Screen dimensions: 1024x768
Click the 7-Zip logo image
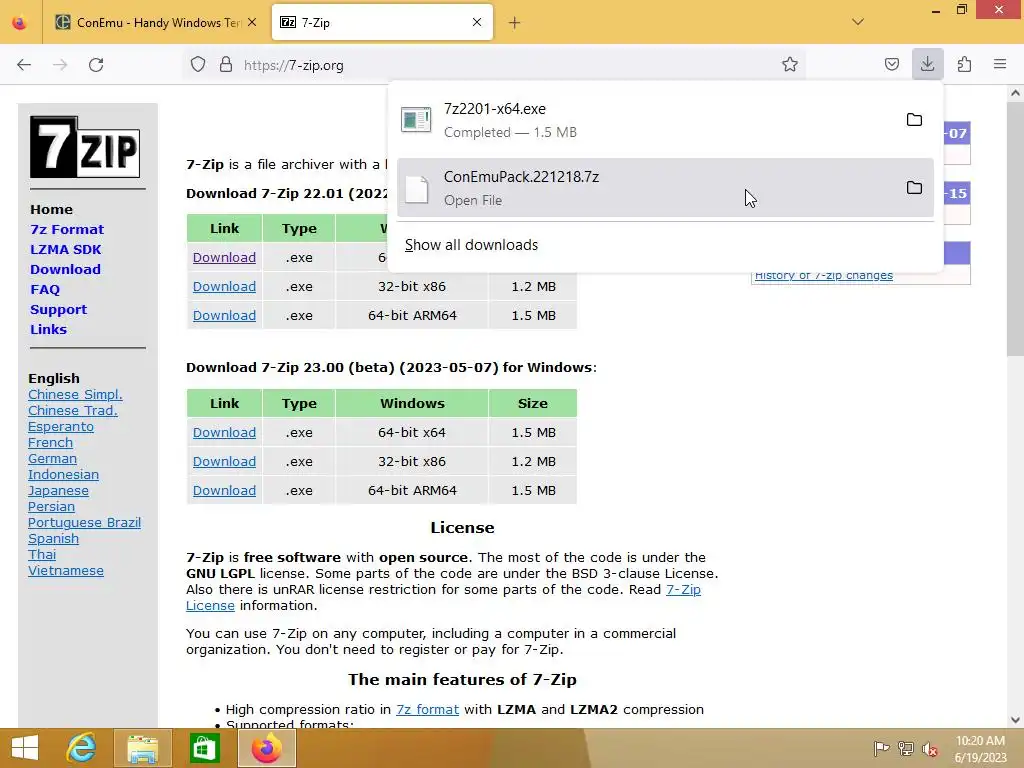point(85,147)
